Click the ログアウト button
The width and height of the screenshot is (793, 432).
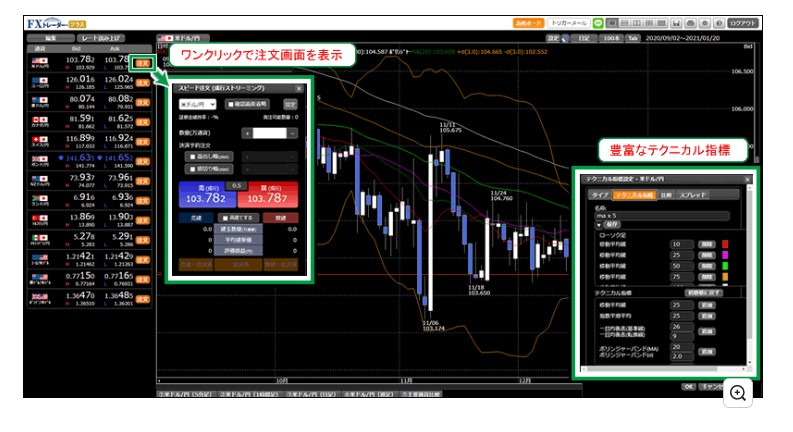coord(744,22)
